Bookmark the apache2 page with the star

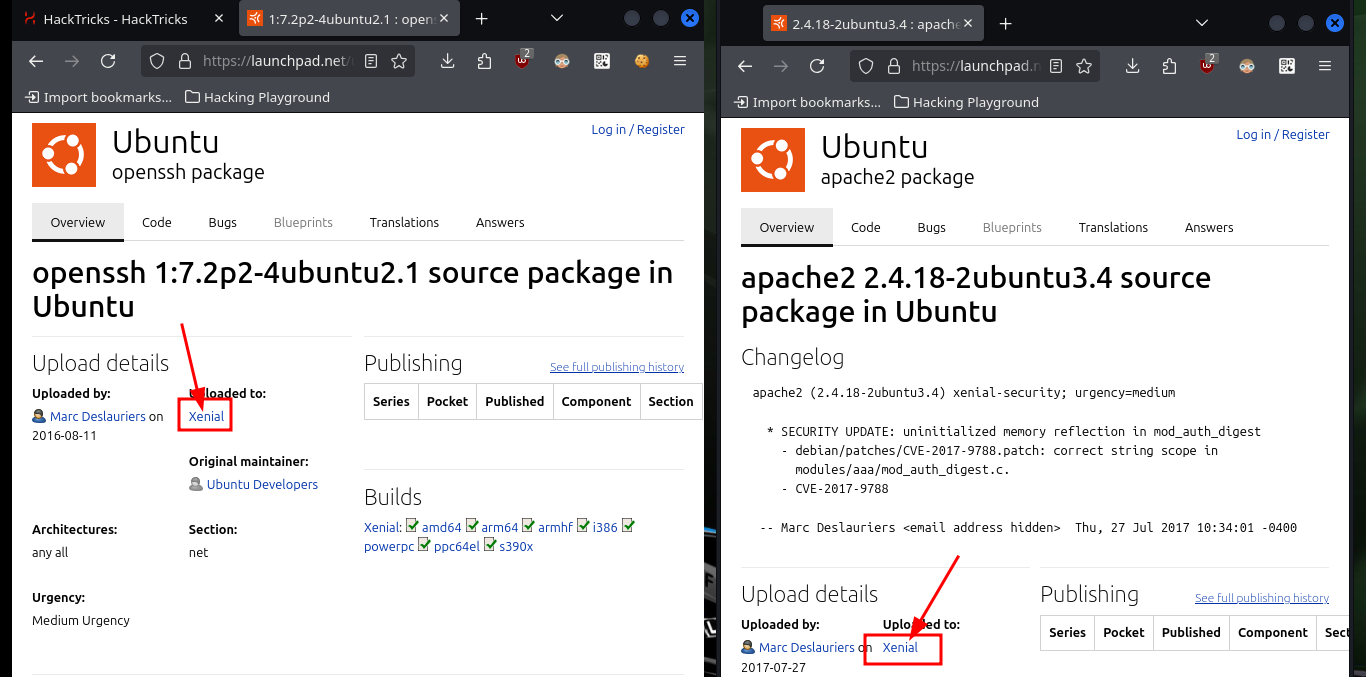pyautogui.click(x=1084, y=66)
